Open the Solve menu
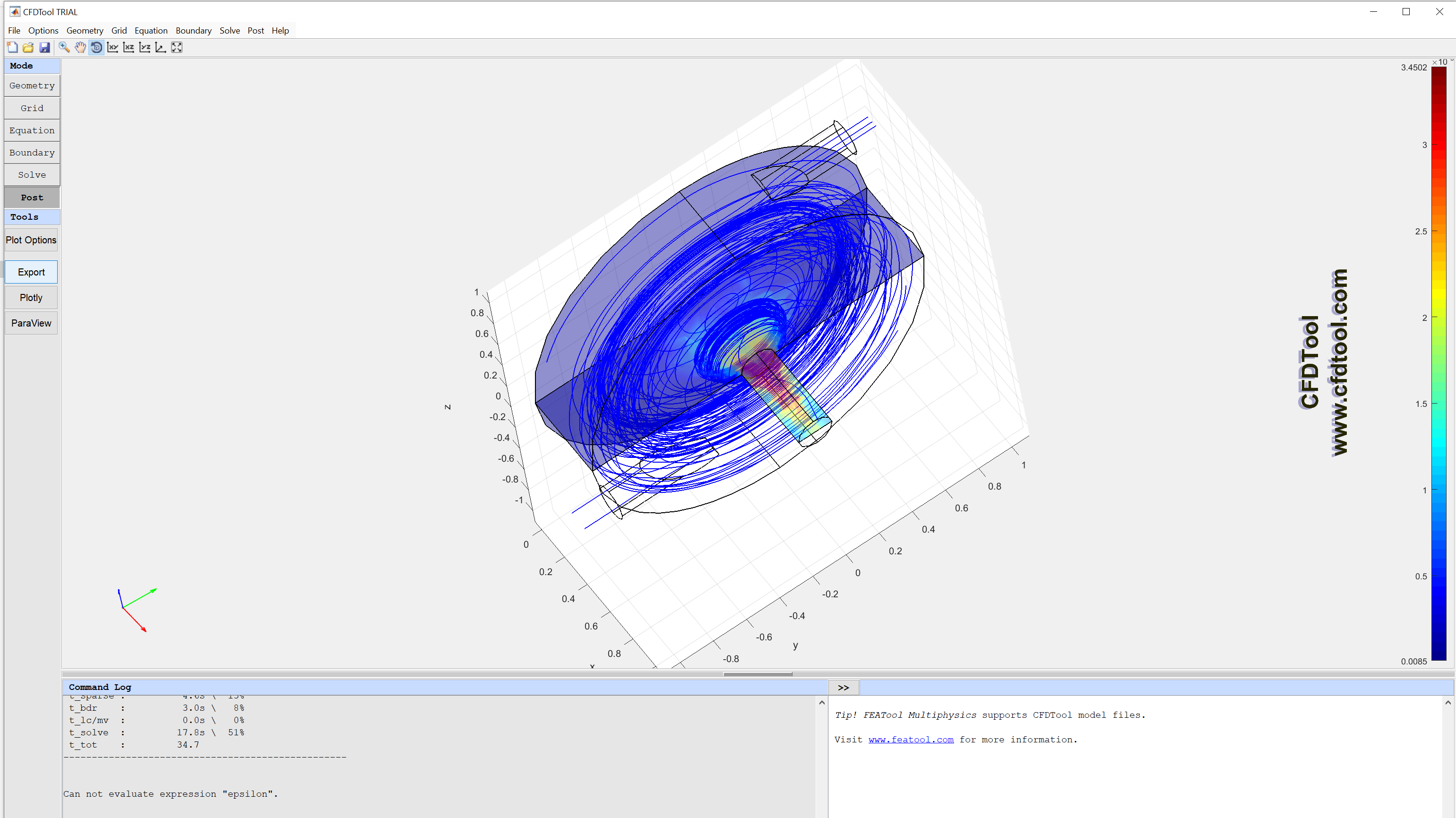This screenshot has width=1456, height=818. point(230,31)
